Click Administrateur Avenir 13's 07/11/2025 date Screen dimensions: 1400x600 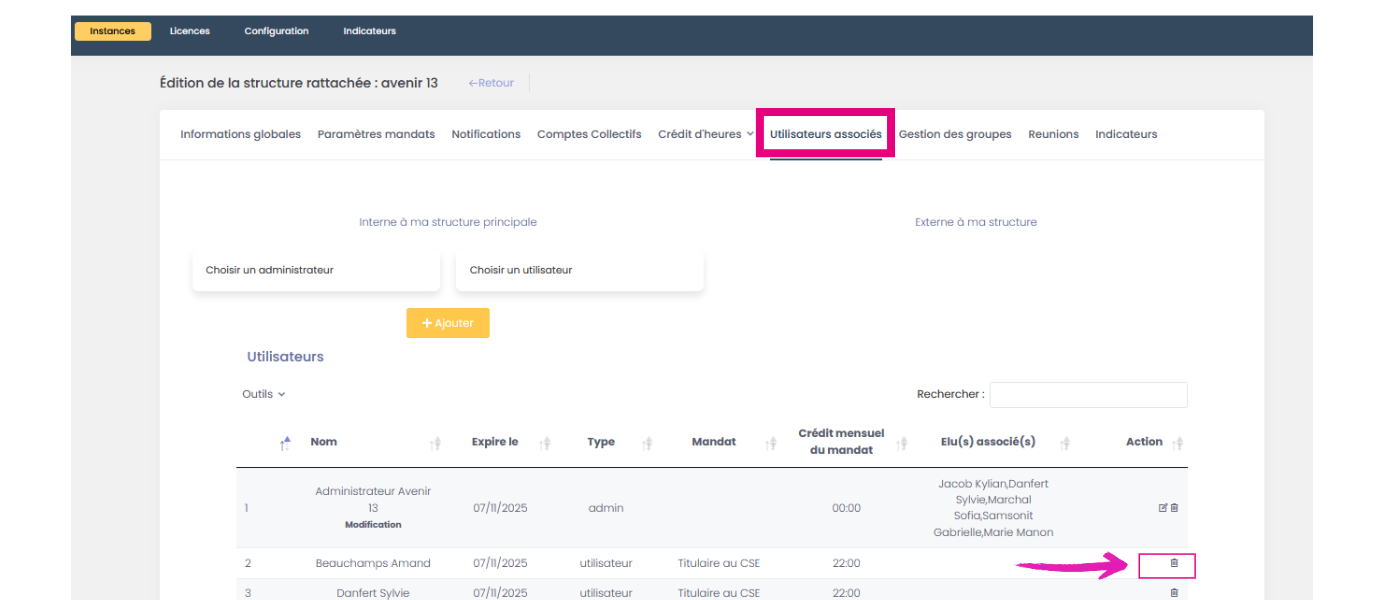(x=500, y=508)
